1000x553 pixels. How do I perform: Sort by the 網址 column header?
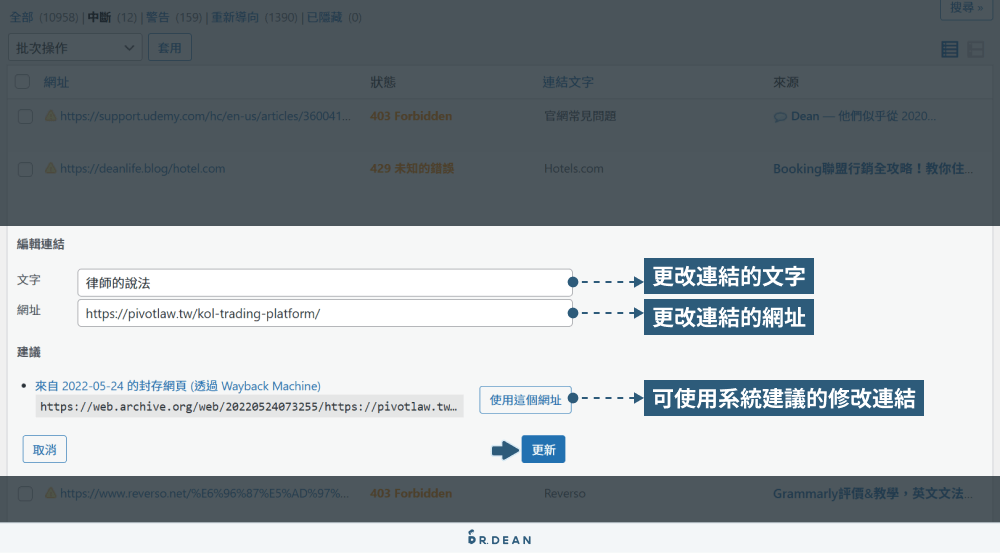56,82
